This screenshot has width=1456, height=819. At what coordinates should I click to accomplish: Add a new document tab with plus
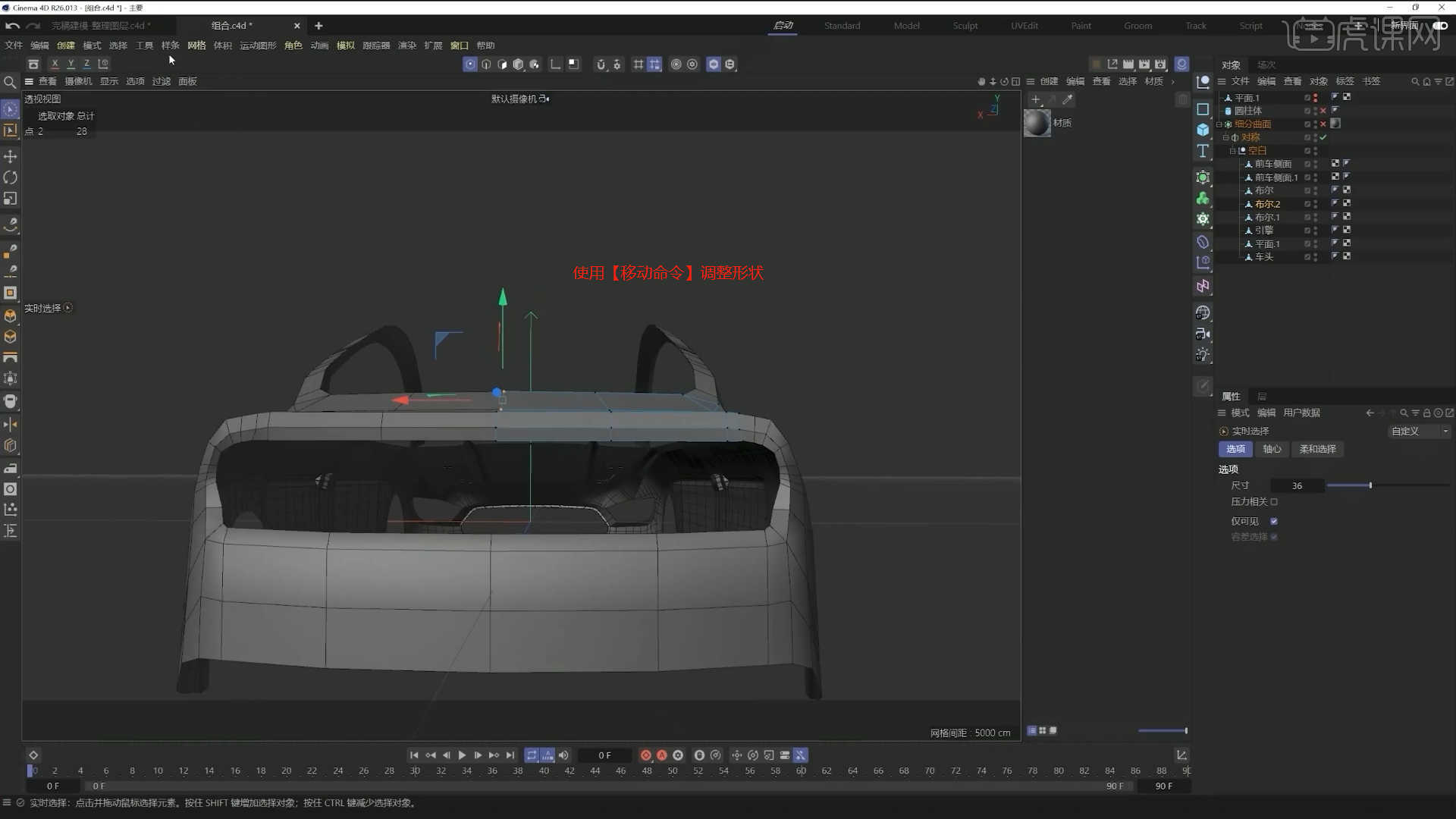click(x=318, y=26)
